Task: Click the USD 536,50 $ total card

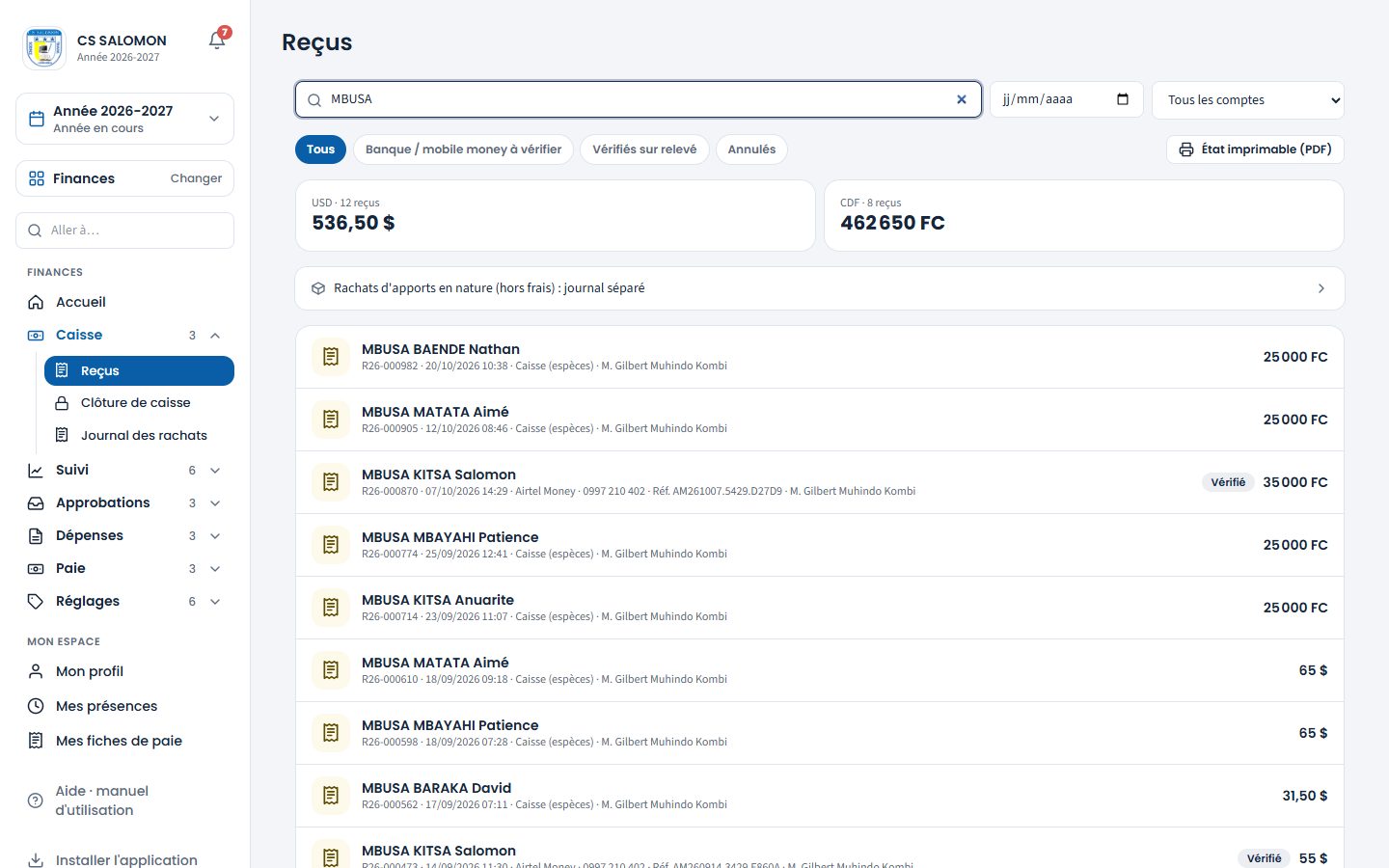Action: pos(555,215)
